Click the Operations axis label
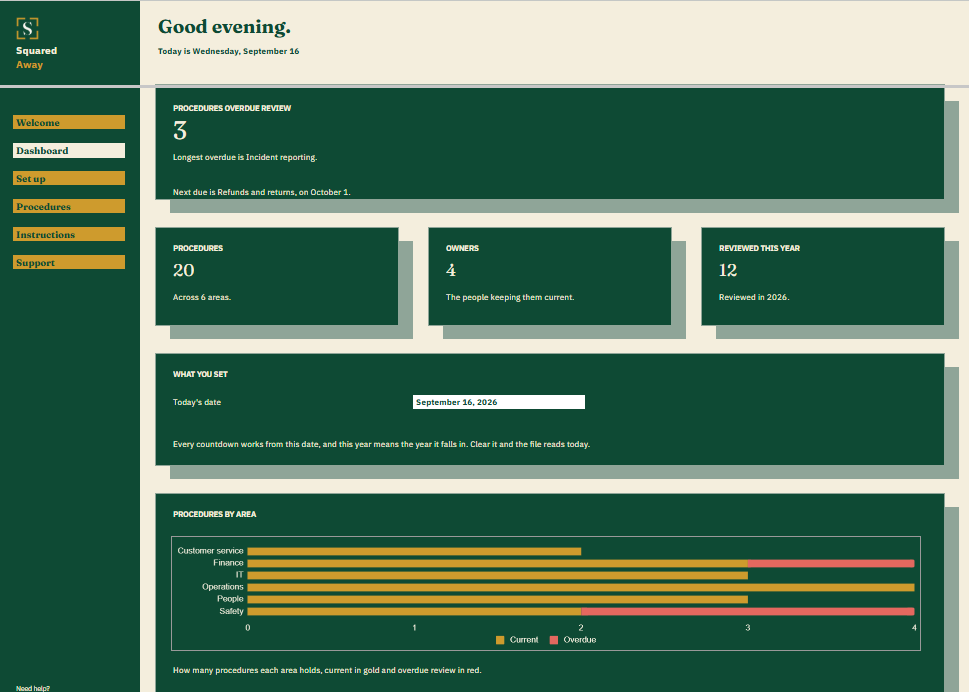969x692 pixels. pyautogui.click(x=222, y=587)
